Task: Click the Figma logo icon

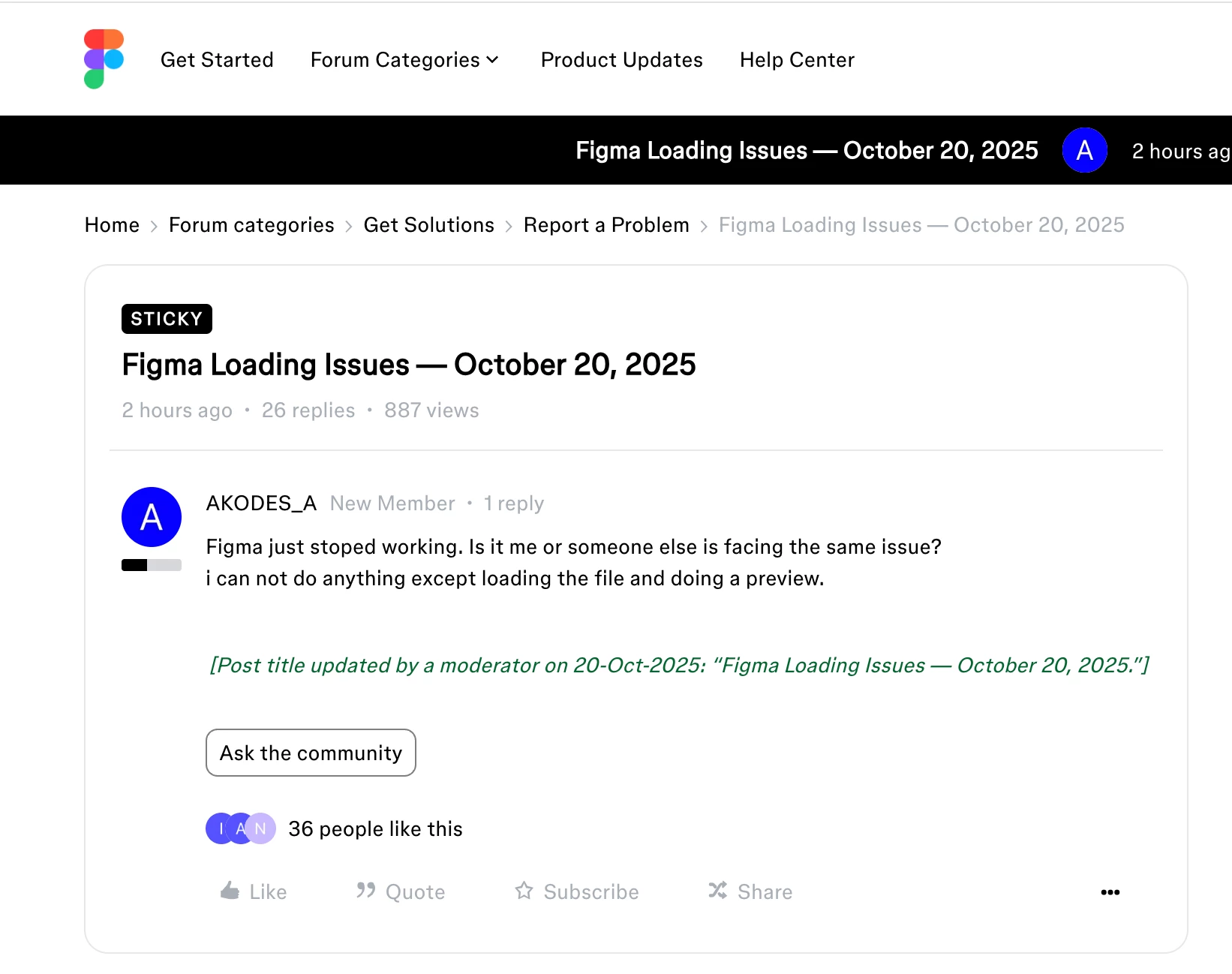Action: click(x=104, y=59)
